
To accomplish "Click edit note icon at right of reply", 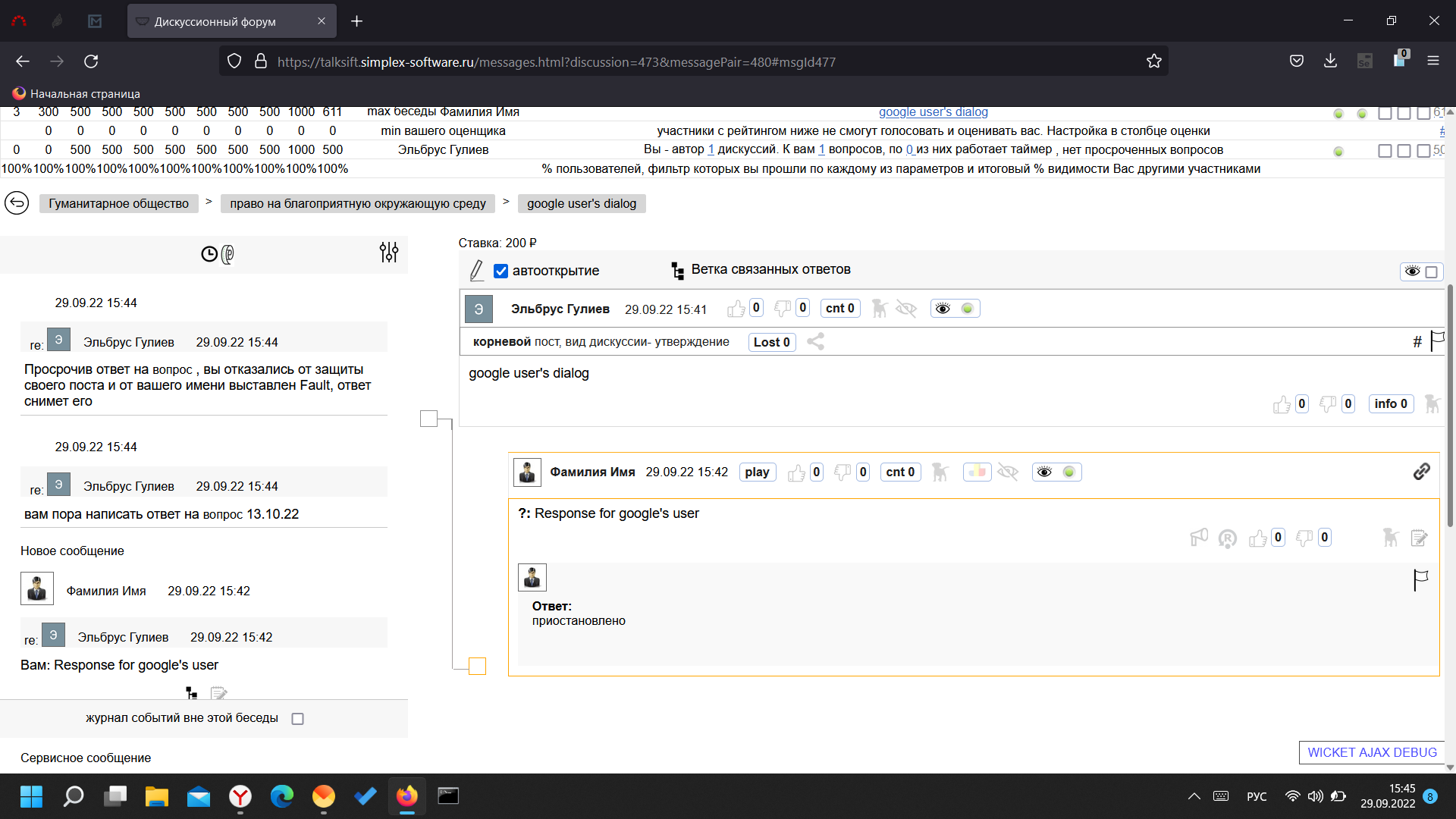I will pos(1419,538).
